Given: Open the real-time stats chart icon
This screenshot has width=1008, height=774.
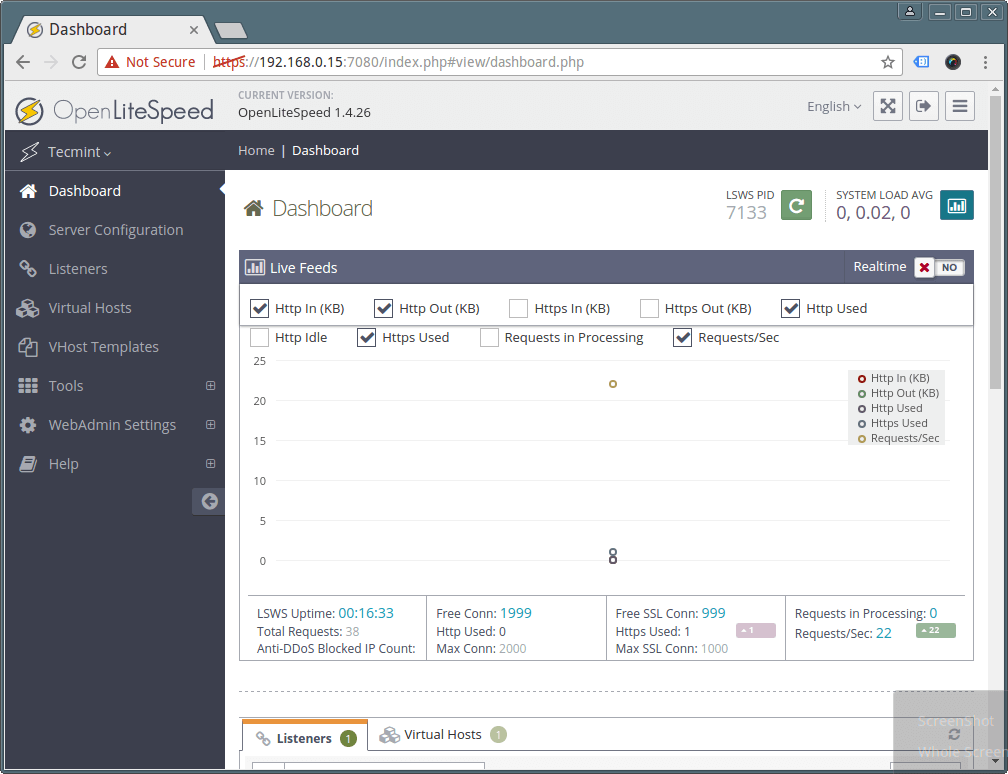Looking at the screenshot, I should [x=957, y=205].
